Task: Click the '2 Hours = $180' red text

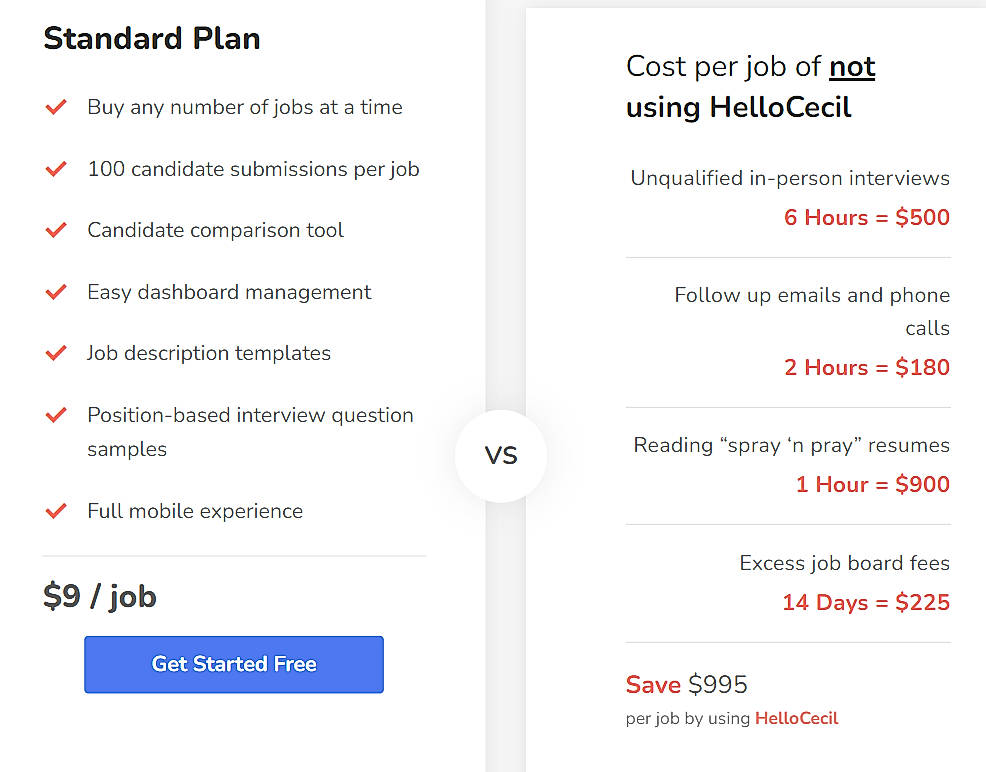Action: point(867,367)
